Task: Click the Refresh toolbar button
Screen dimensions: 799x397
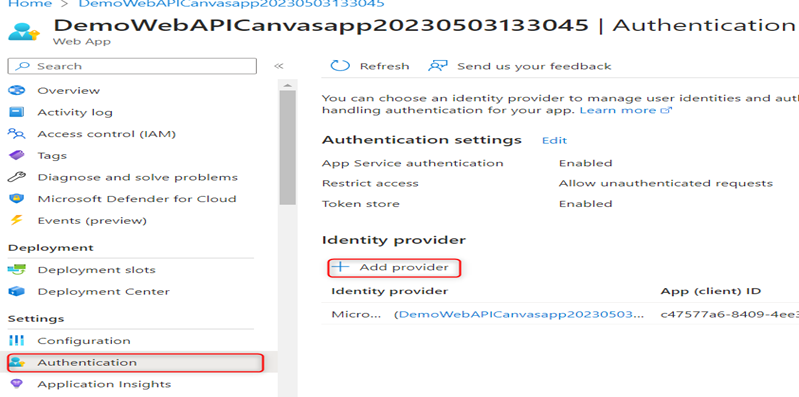Action: click(370, 66)
